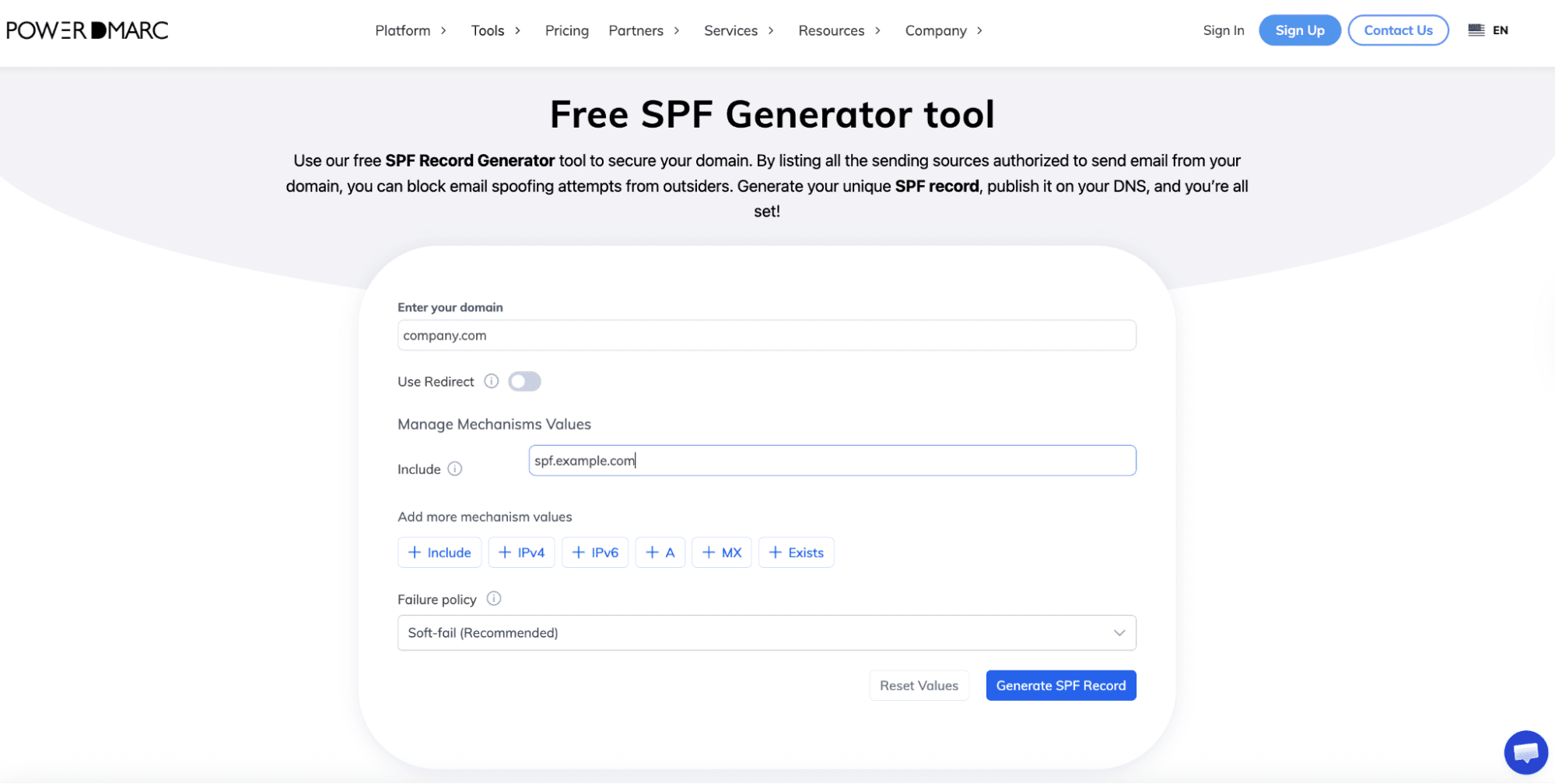The height and width of the screenshot is (784, 1555).
Task: Expand the Resources menu
Action: click(x=839, y=30)
